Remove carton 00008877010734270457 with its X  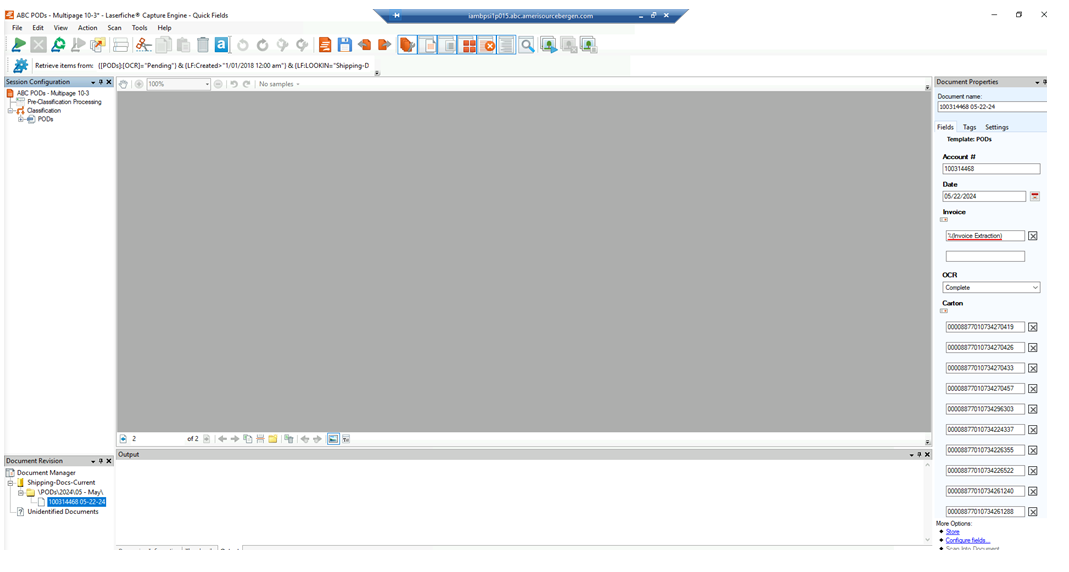(x=1033, y=389)
